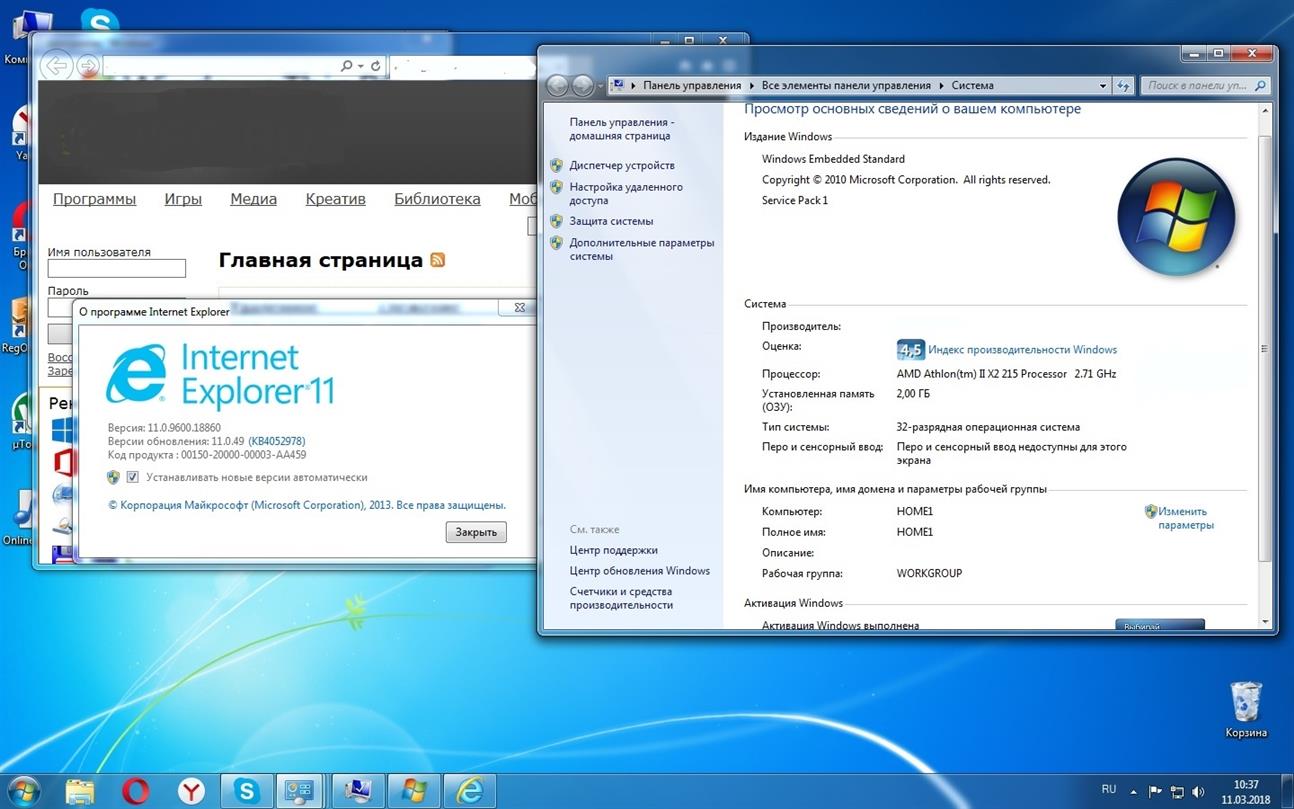Go forward in Internet Explorer window
1294x809 pixels.
pyautogui.click(x=88, y=67)
